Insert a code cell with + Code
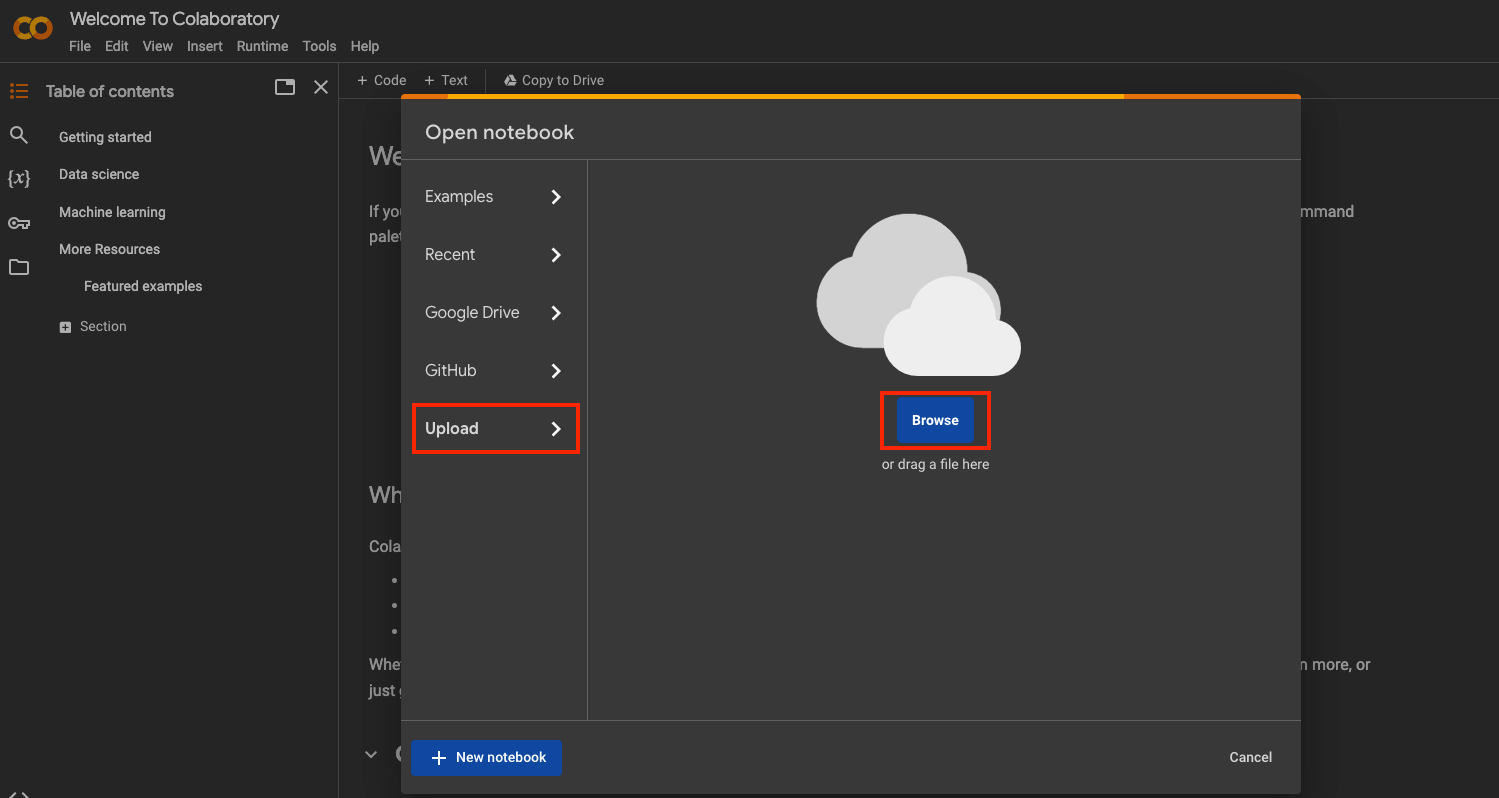Image resolution: width=1499 pixels, height=798 pixels. 380,80
